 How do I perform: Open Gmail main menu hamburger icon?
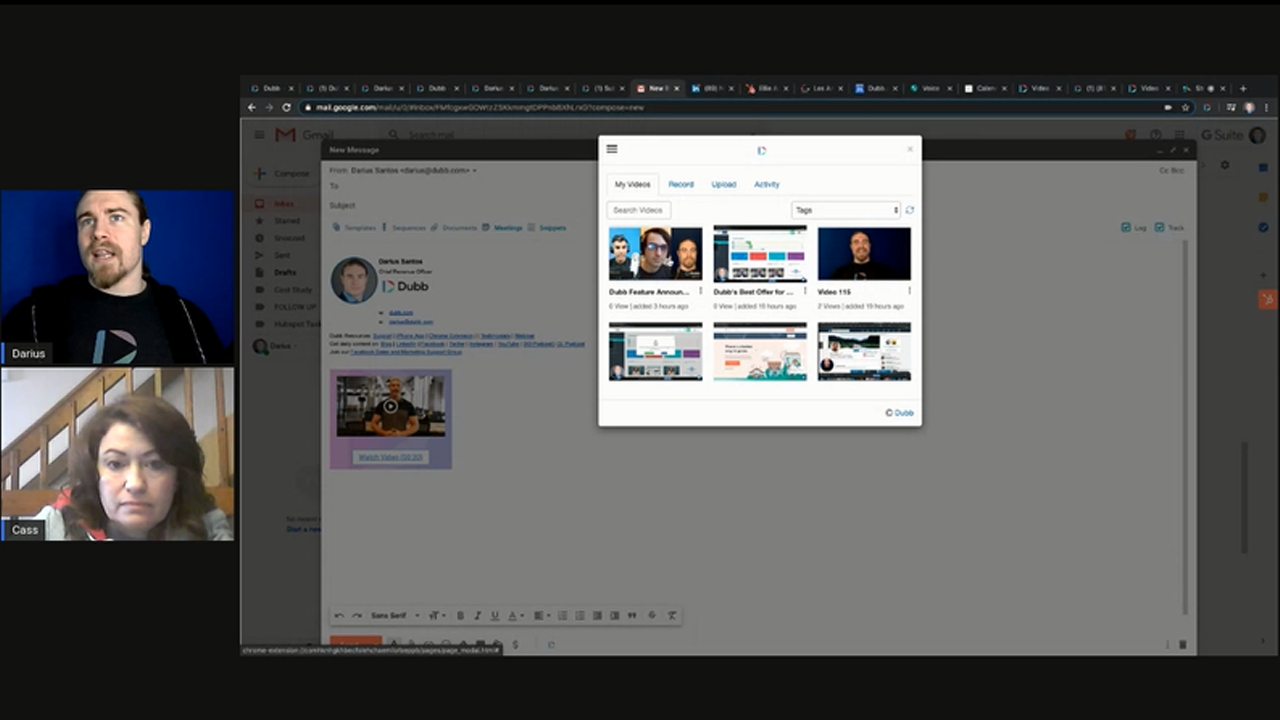(259, 135)
